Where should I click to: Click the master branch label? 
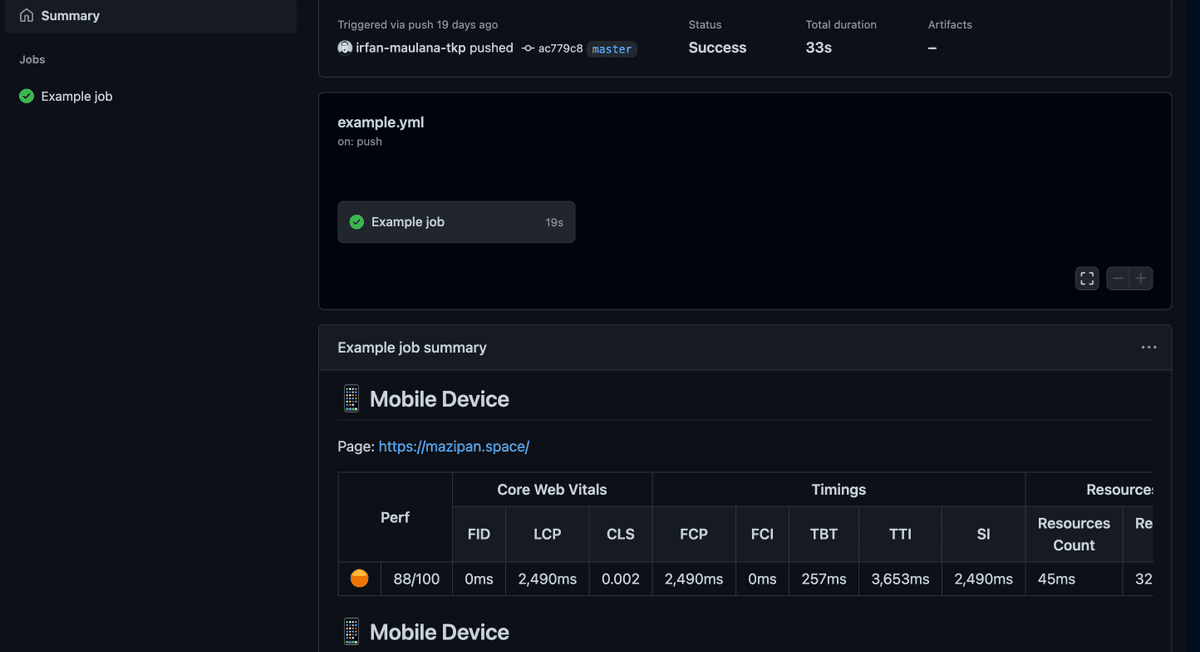pos(612,48)
